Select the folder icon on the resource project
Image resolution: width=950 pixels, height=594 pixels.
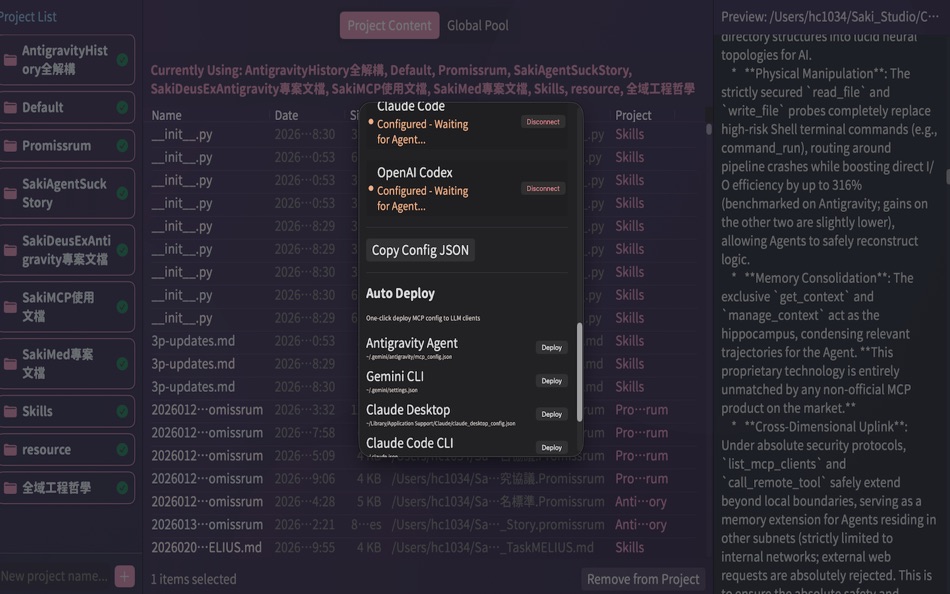coord(10,449)
